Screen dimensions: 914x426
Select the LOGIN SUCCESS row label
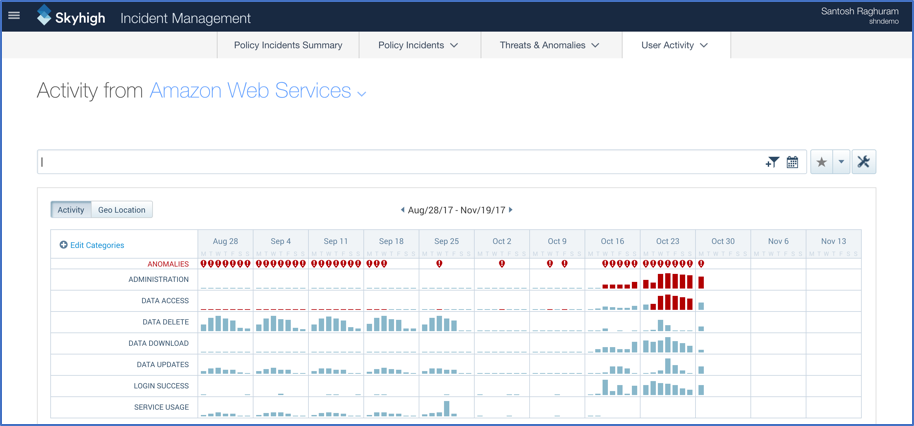point(161,386)
